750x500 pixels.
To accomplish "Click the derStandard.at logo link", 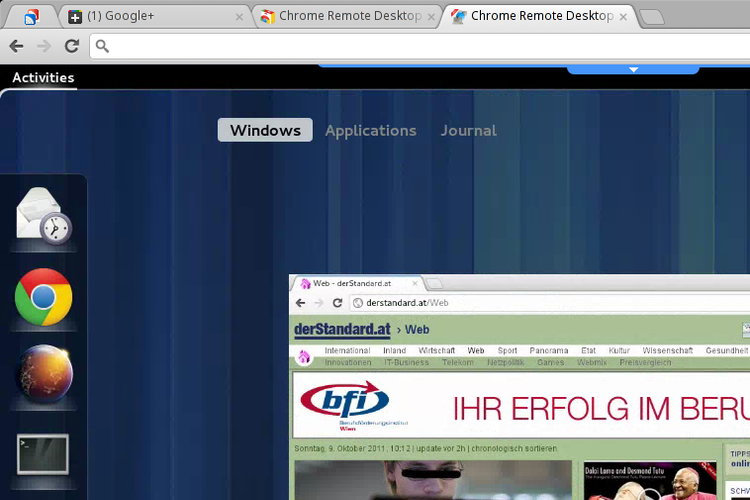I will click(x=341, y=329).
